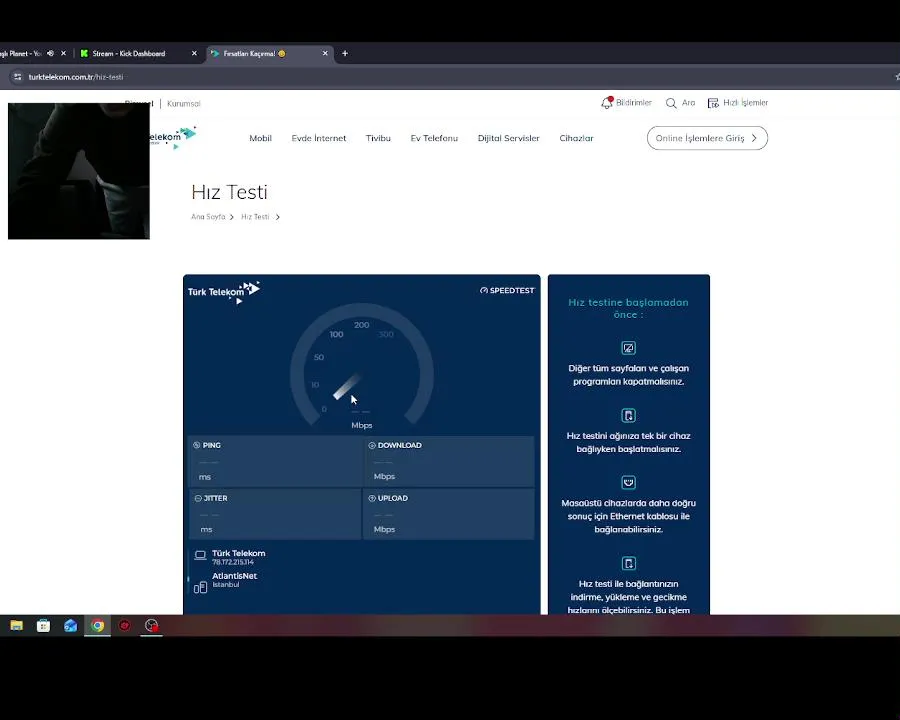Click the single-device tip icon
The height and width of the screenshot is (720, 900).
629,416
